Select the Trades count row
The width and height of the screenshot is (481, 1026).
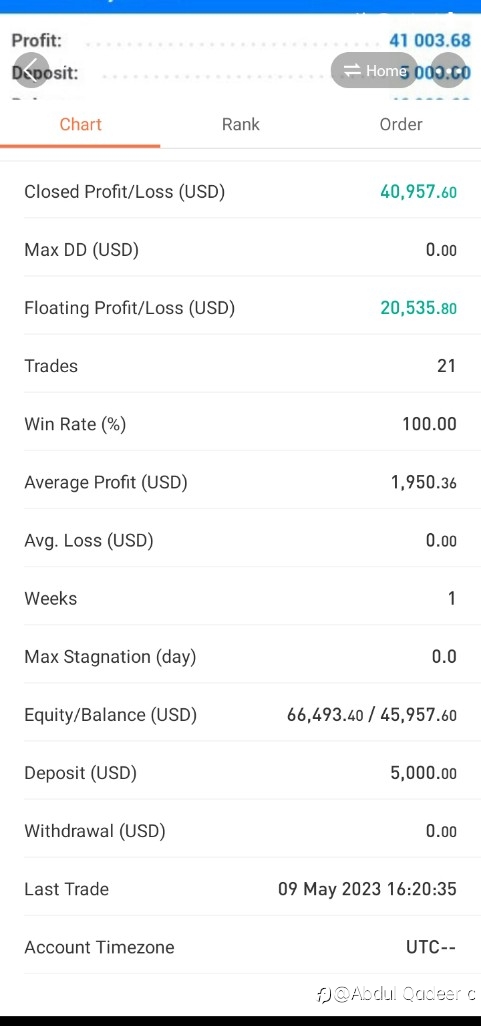240,366
